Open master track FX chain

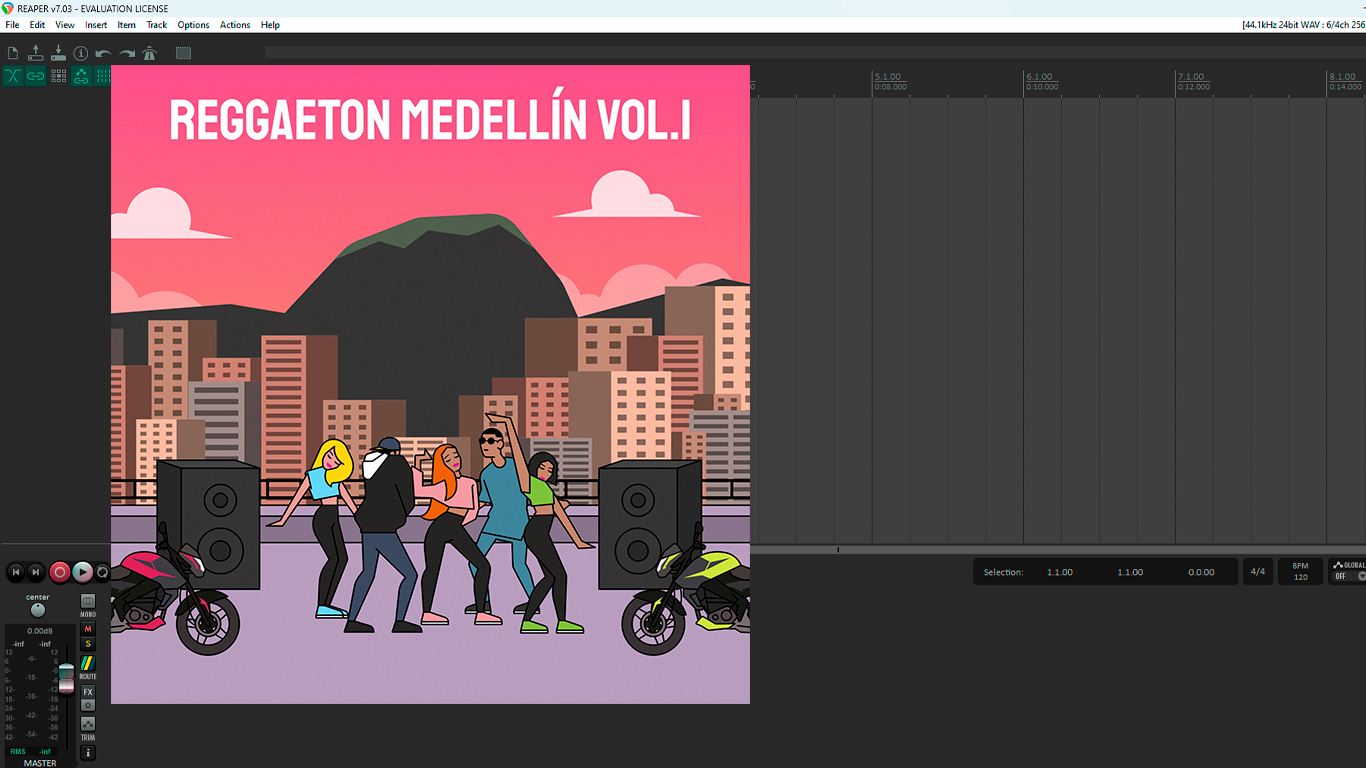[x=88, y=692]
